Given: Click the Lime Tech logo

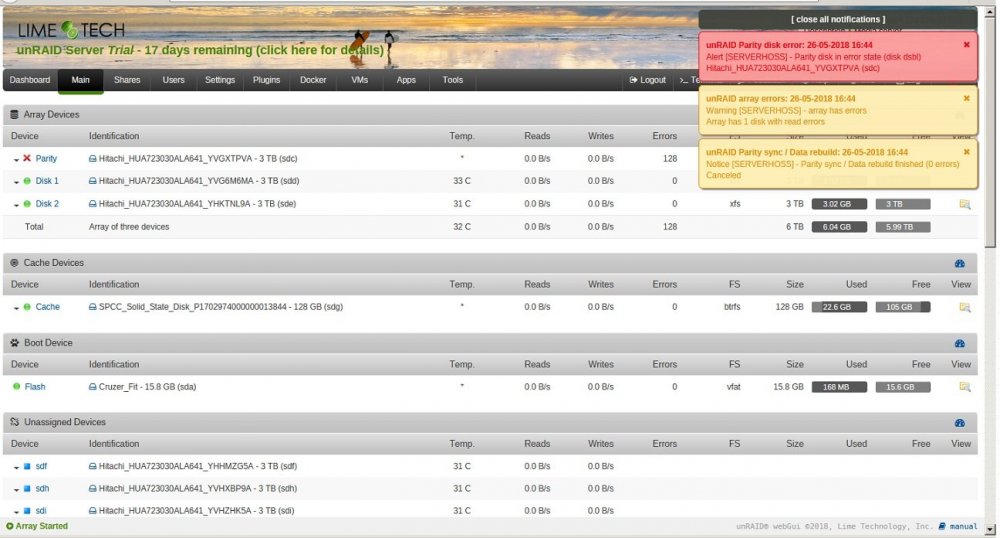Looking at the screenshot, I should click(x=71, y=29).
